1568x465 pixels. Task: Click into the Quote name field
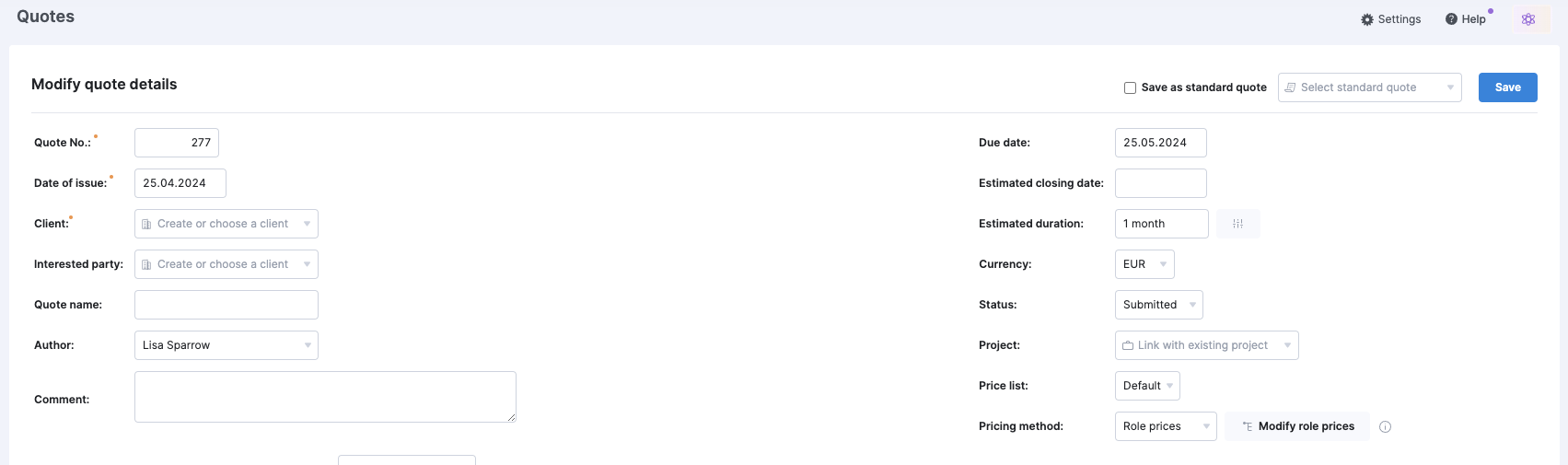click(226, 305)
